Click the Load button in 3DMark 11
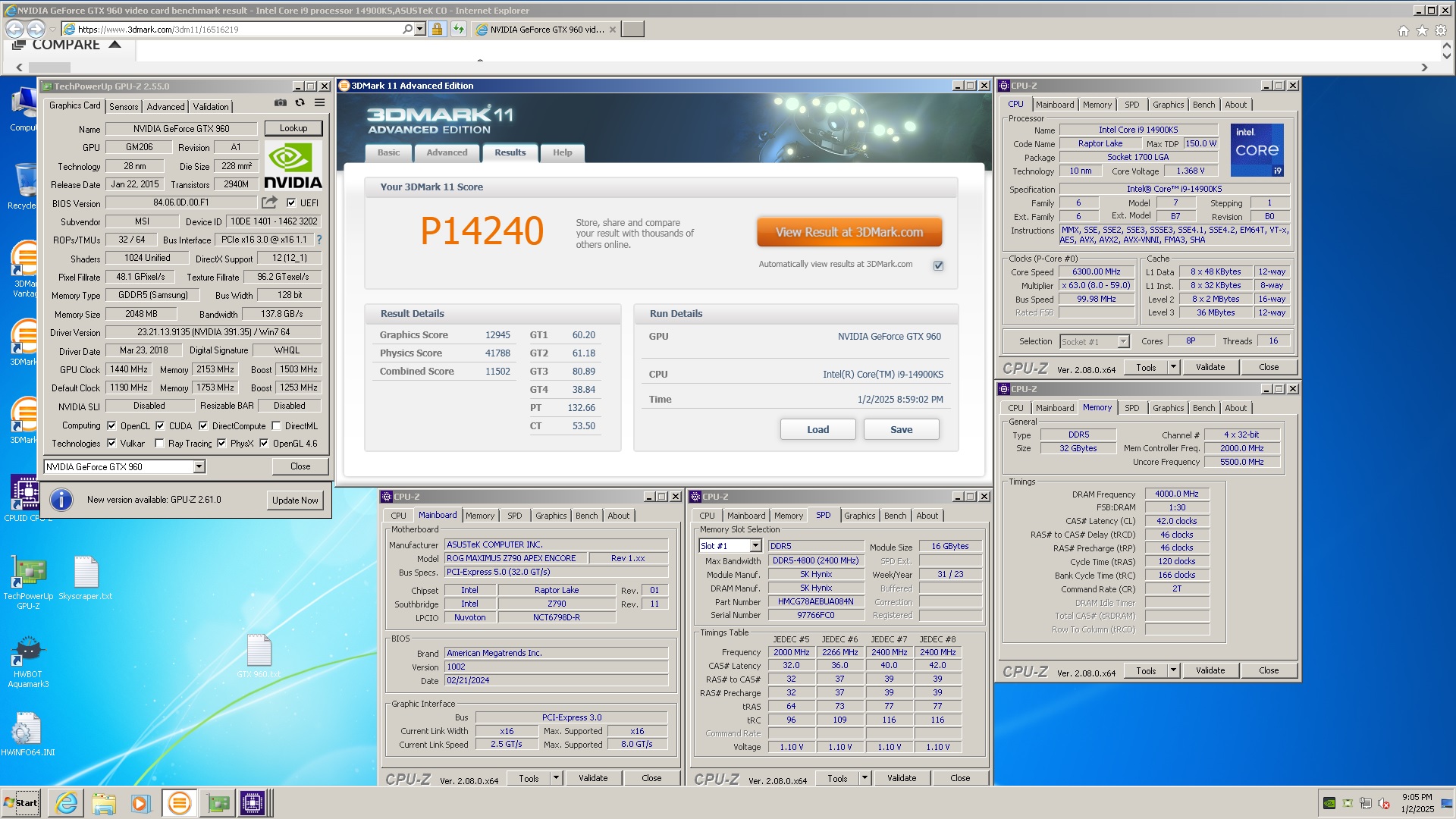The image size is (1456, 819). 817,429
